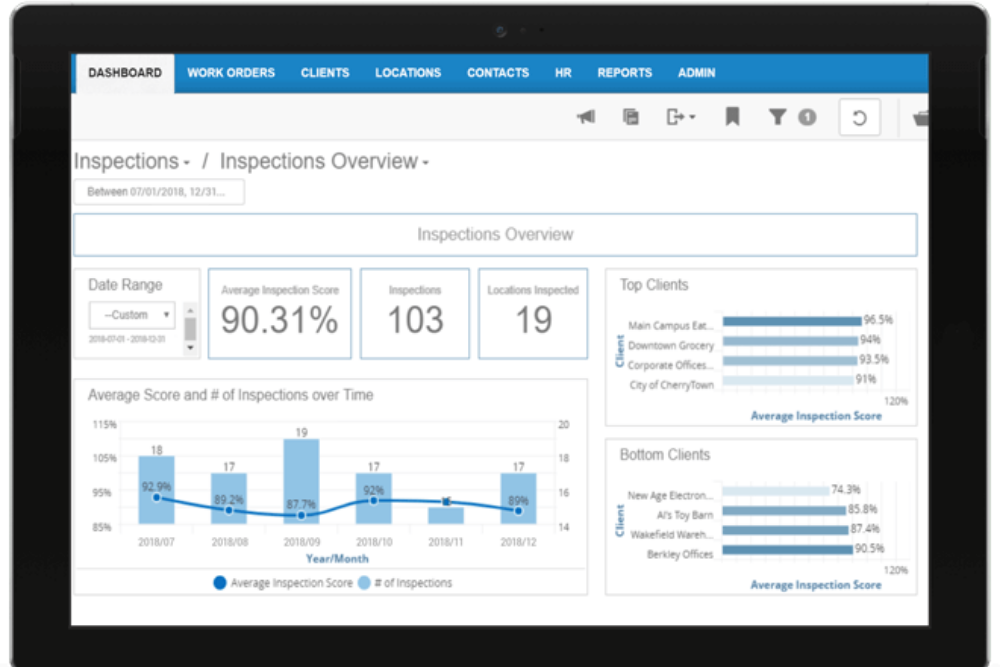Click the New Age Electron... 74.3% bar

click(x=776, y=490)
